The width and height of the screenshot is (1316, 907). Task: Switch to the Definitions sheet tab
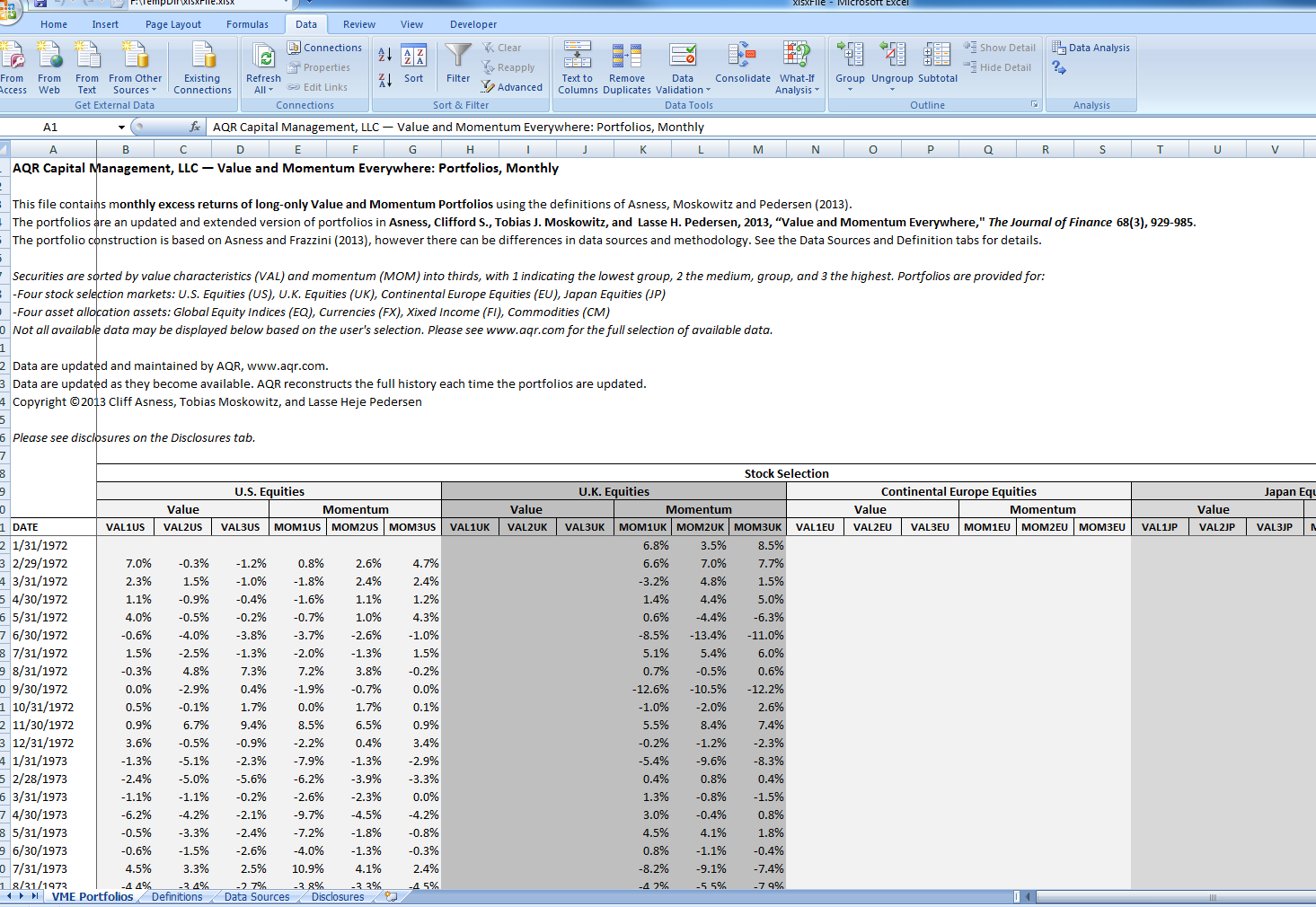[177, 896]
